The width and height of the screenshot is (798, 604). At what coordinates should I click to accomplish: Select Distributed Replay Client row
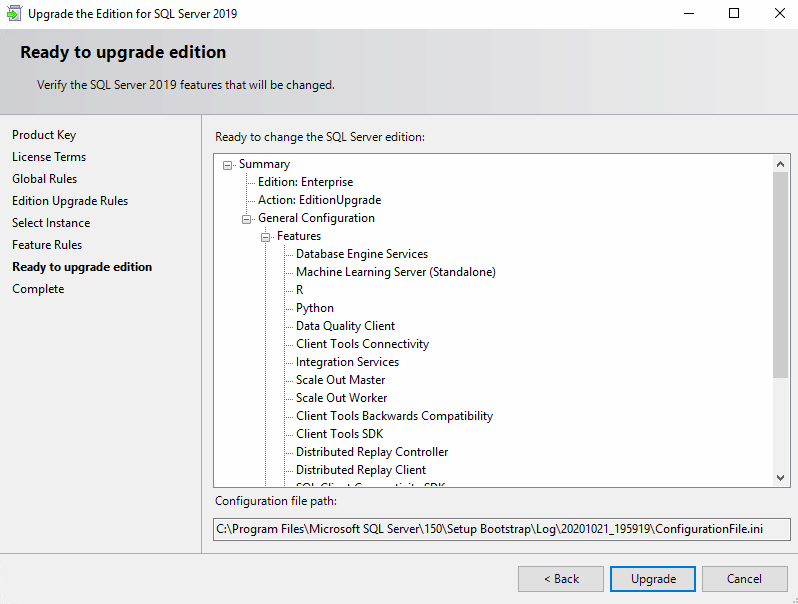pyautogui.click(x=361, y=470)
